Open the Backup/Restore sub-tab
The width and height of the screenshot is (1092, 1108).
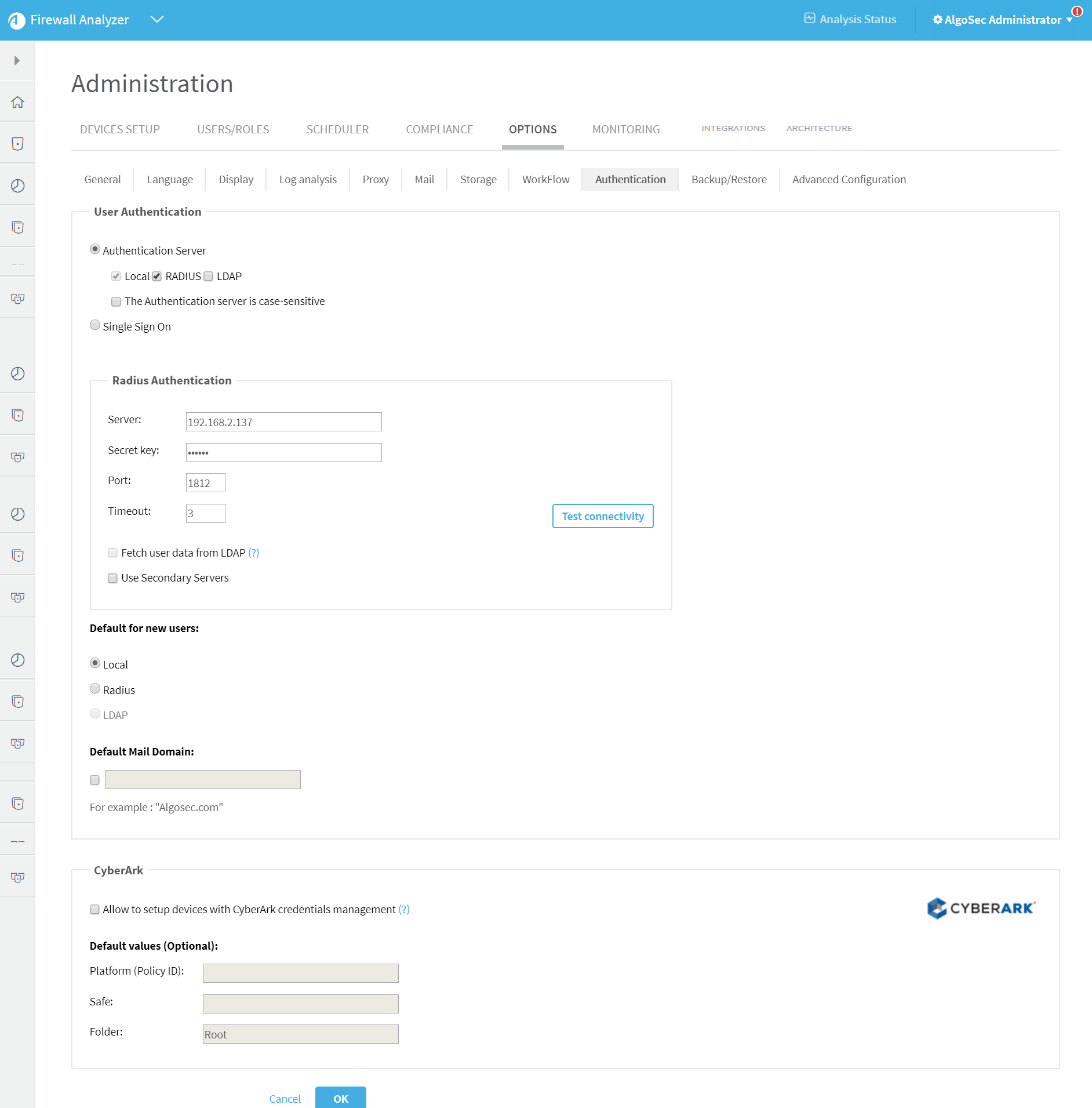(729, 179)
